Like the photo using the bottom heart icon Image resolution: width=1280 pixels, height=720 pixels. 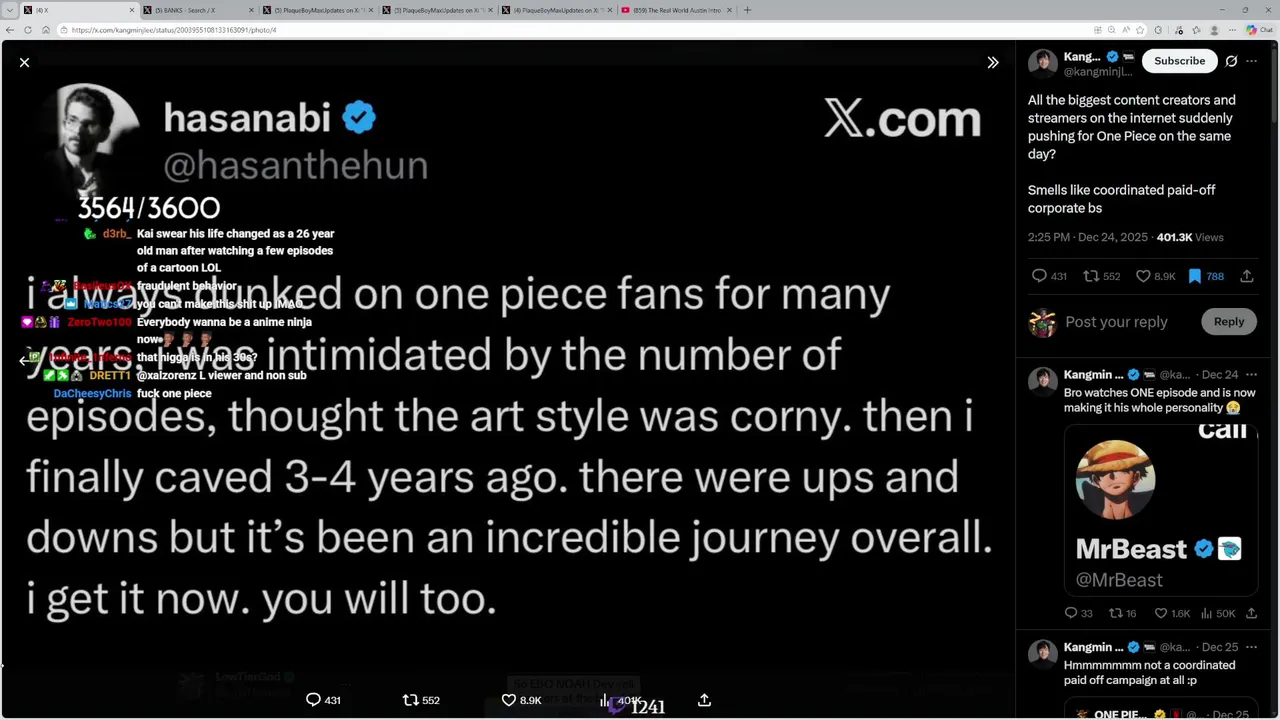[508, 700]
